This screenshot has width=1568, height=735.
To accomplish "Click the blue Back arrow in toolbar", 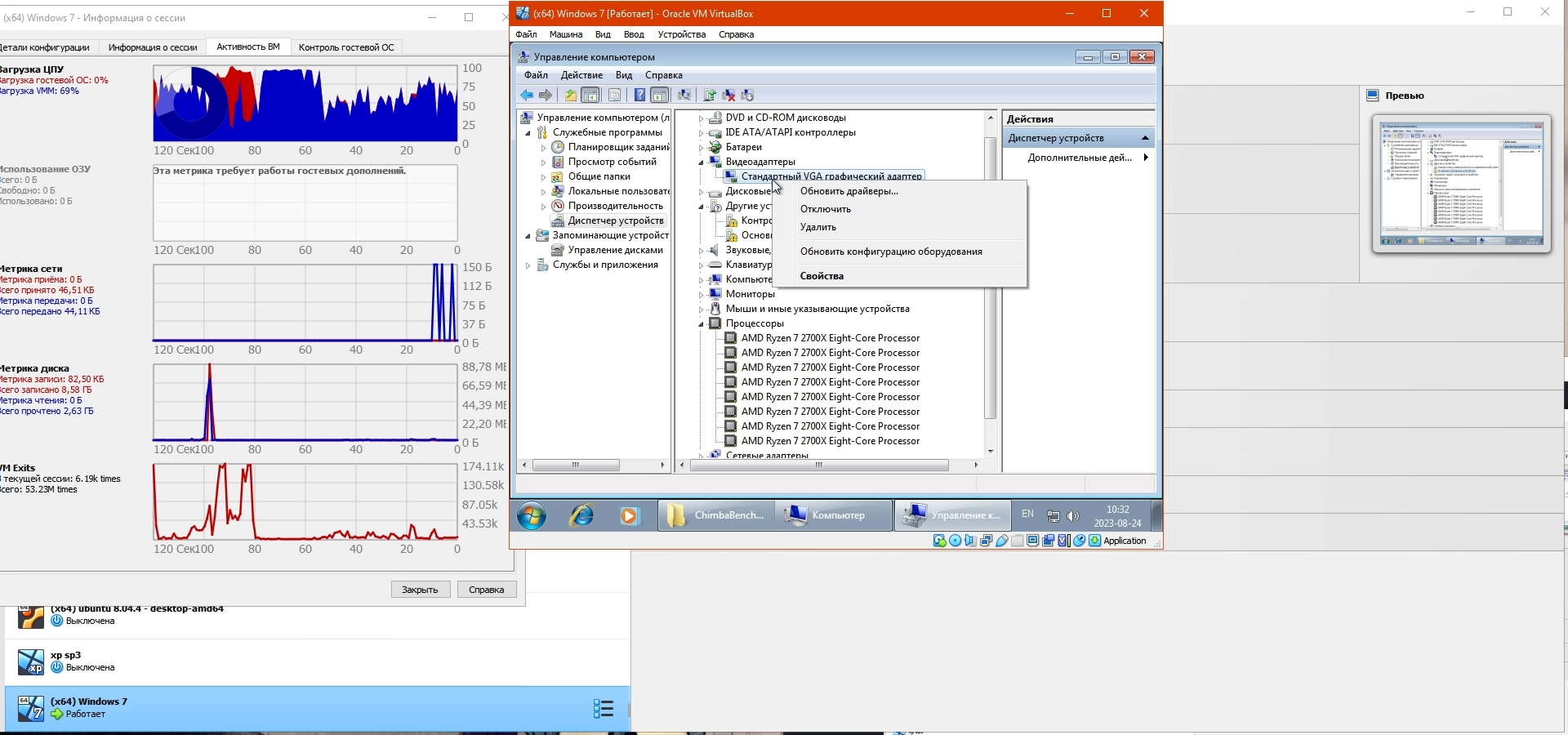I will click(x=527, y=96).
